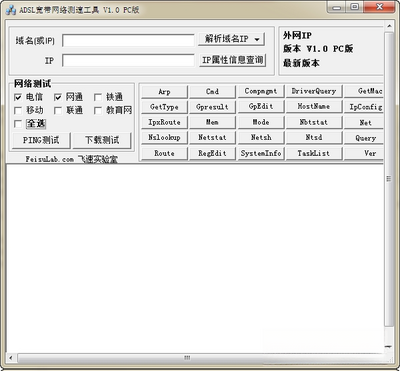Open RegEdit via its button
The width and height of the screenshot is (400, 371).
pyautogui.click(x=212, y=153)
